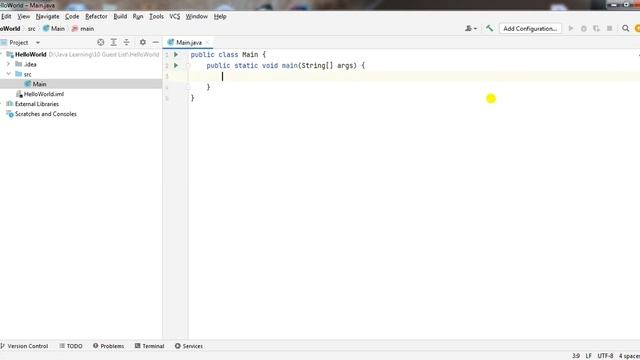Open the user account icon dropdown
The width and height of the screenshot is (640, 360).
471,28
